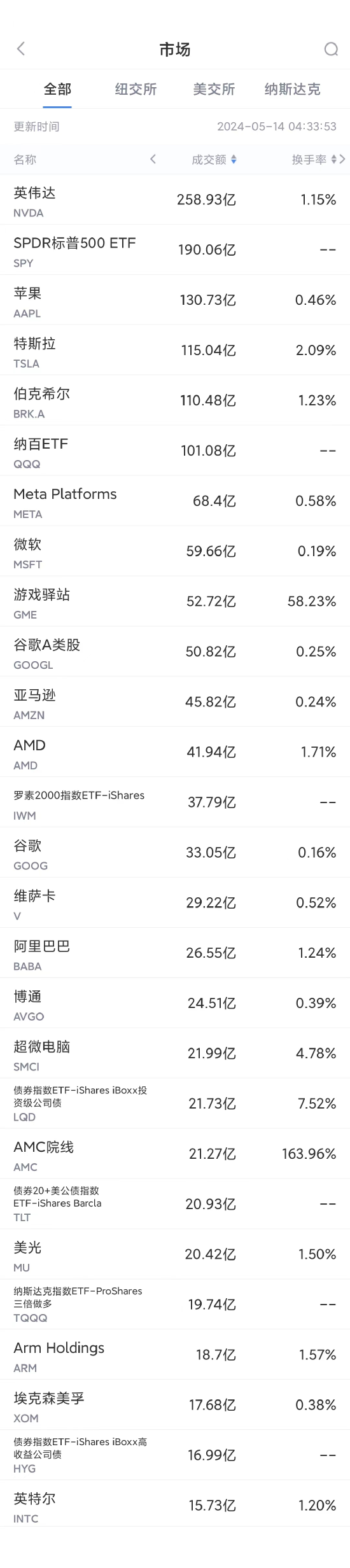Screen dimensions: 350x1568
Task: Show more columns with right chevron
Action: point(343,159)
